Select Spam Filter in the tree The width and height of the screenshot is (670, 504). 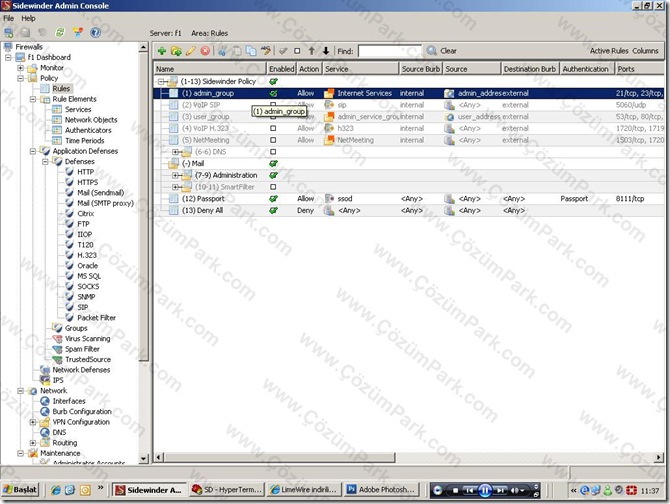click(x=82, y=349)
